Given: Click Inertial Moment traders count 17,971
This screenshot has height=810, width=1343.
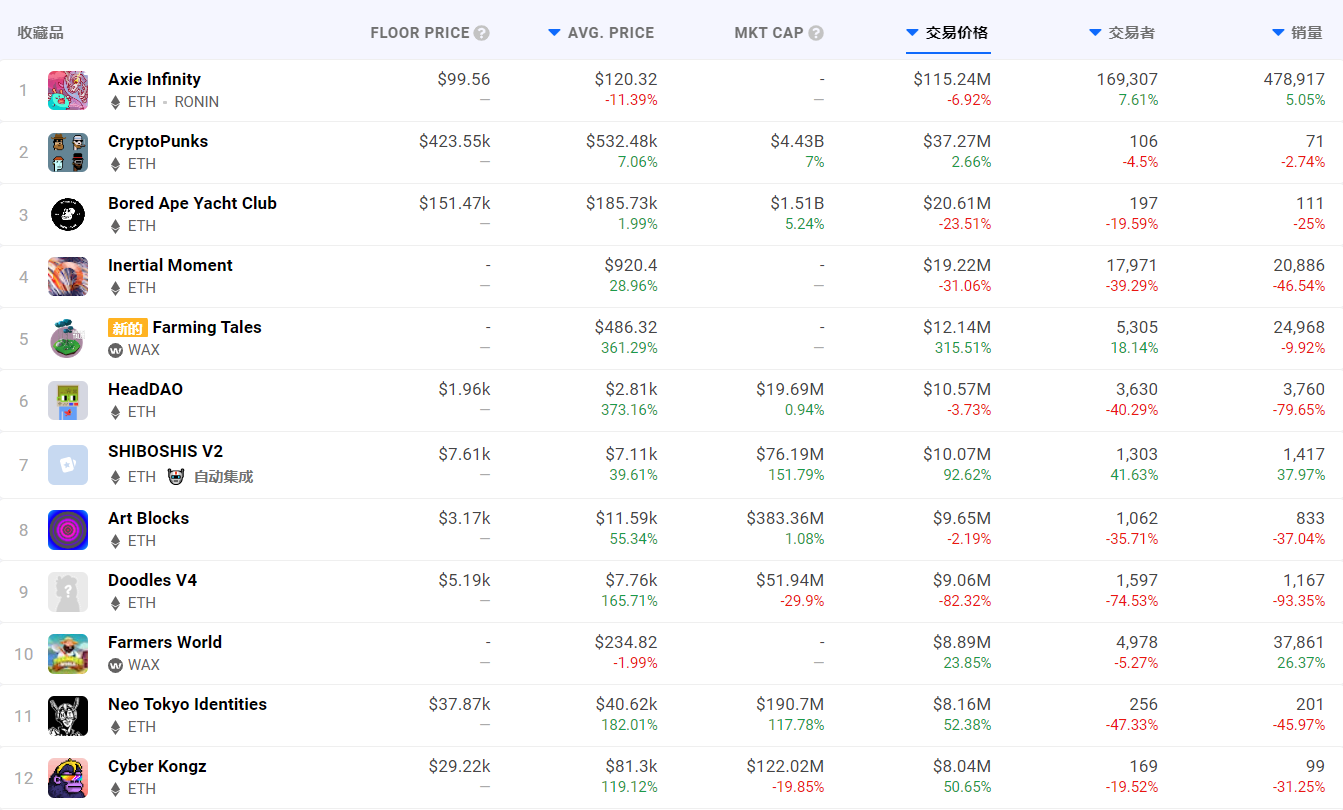Looking at the screenshot, I should click(x=1132, y=265).
